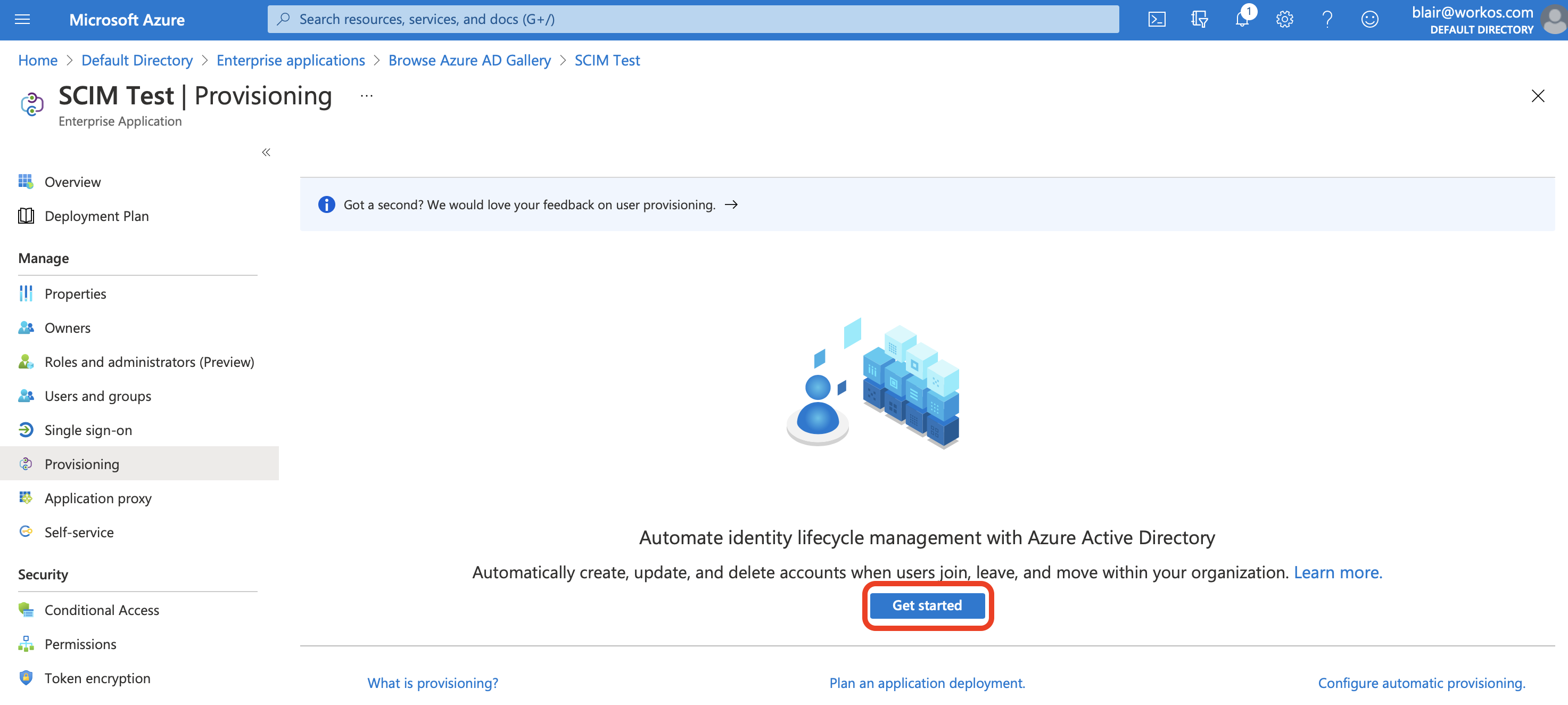The width and height of the screenshot is (1568, 705).
Task: Click the info icon in feedback banner
Action: [326, 204]
